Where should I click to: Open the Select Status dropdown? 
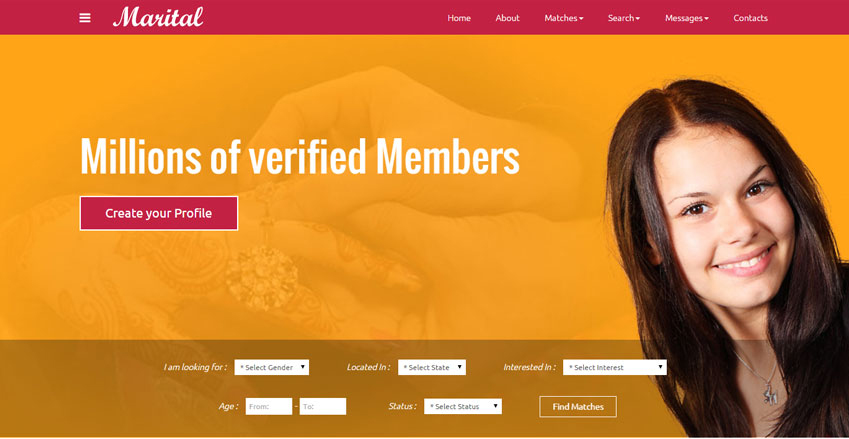point(463,406)
